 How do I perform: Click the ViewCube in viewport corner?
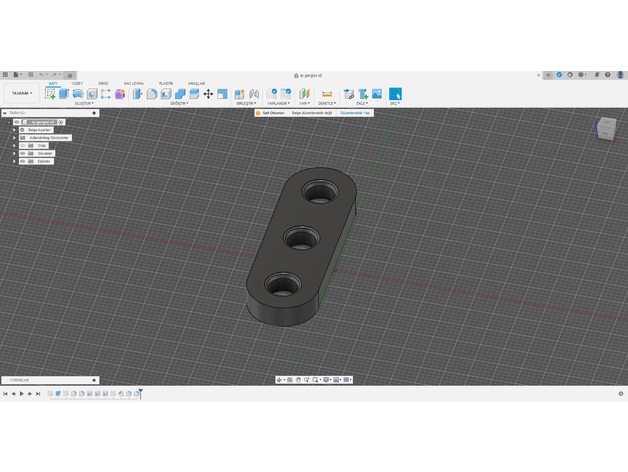coord(606,127)
